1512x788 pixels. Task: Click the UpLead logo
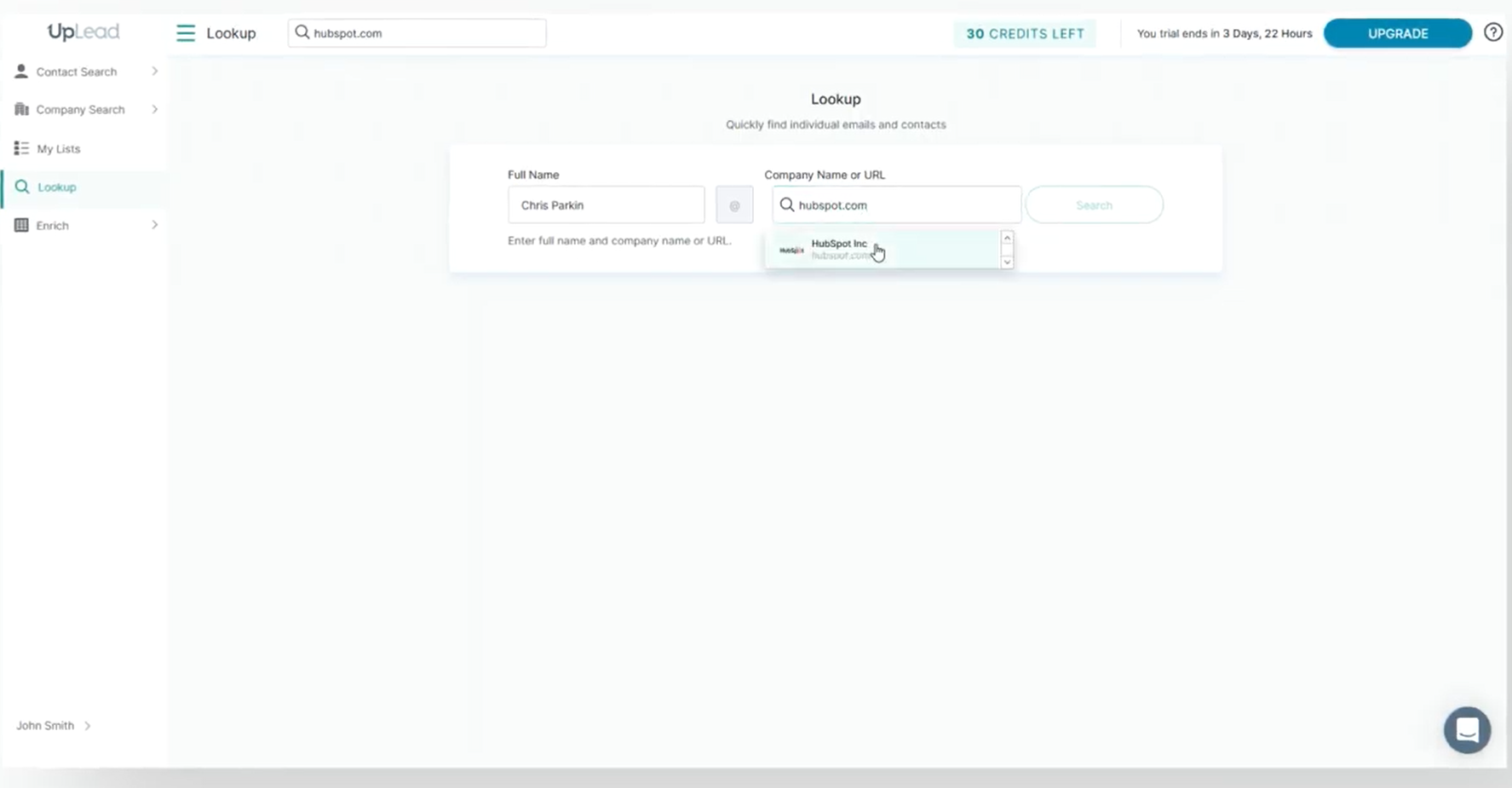click(83, 32)
